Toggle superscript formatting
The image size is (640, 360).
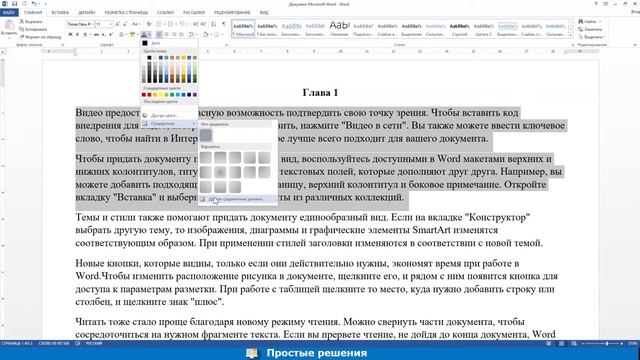pos(111,35)
